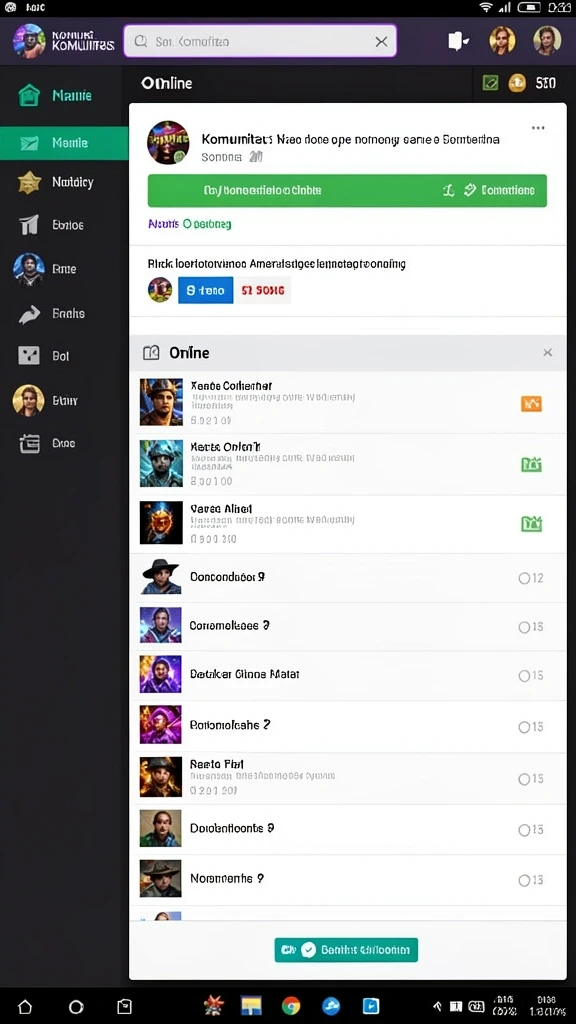576x1024 pixels.
Task: Open the gold star sidebar icon
Action: pos(29,183)
